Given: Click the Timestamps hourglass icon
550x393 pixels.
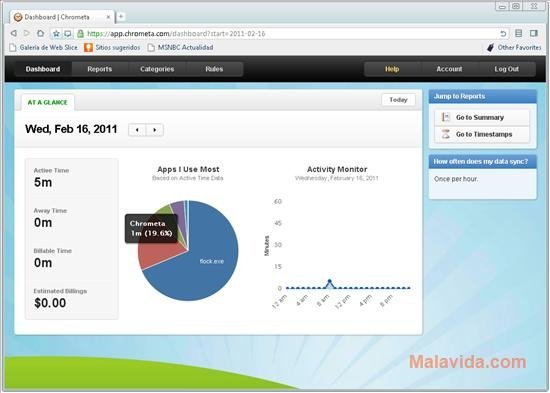Looking at the screenshot, I should (446, 134).
